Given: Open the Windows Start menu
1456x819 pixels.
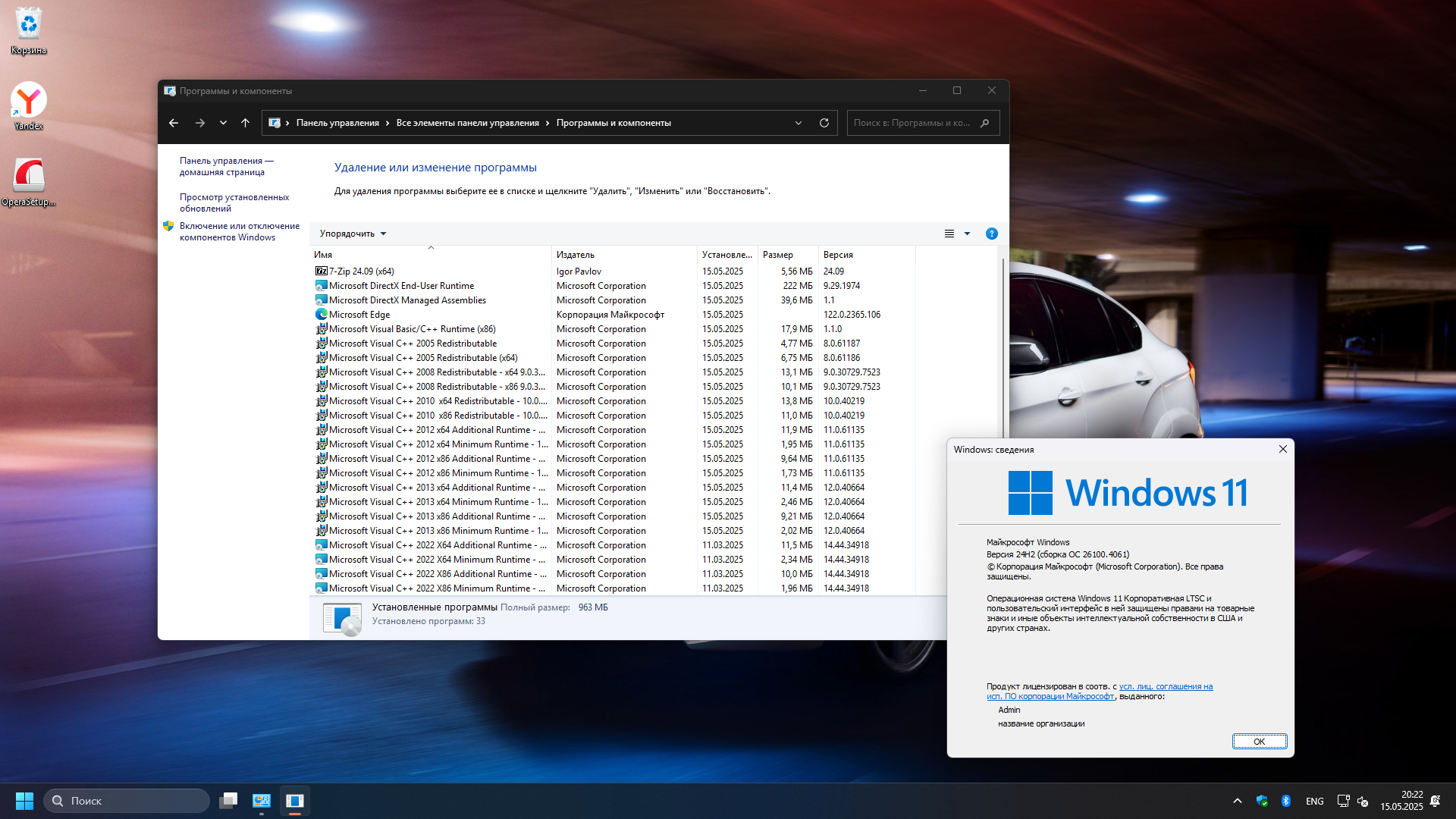Looking at the screenshot, I should (24, 801).
